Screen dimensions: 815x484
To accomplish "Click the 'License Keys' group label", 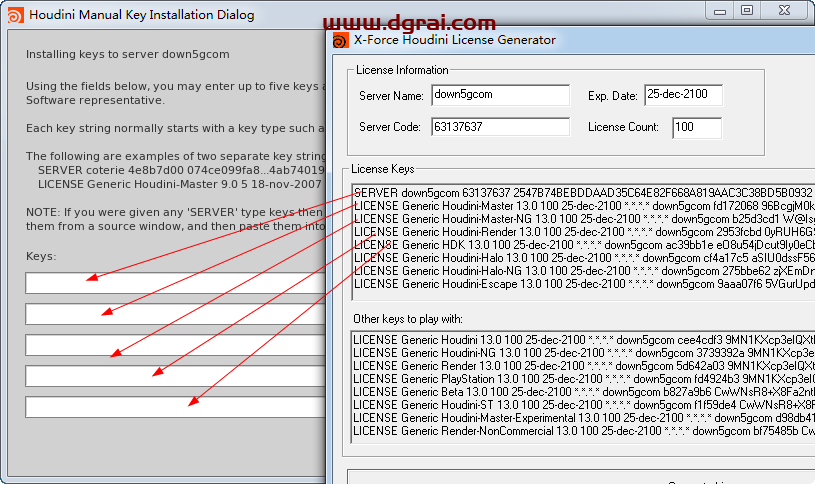I will coord(383,169).
